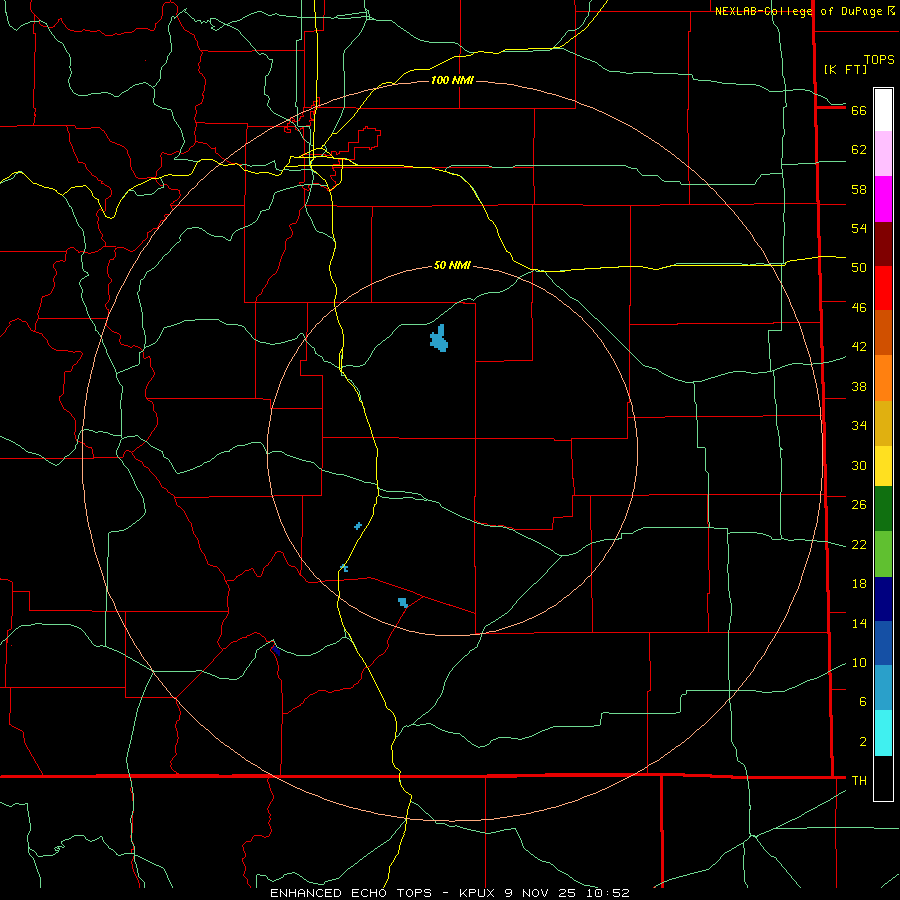The width and height of the screenshot is (900, 900).
Task: Click the "22" legend value
Action: coord(859,545)
